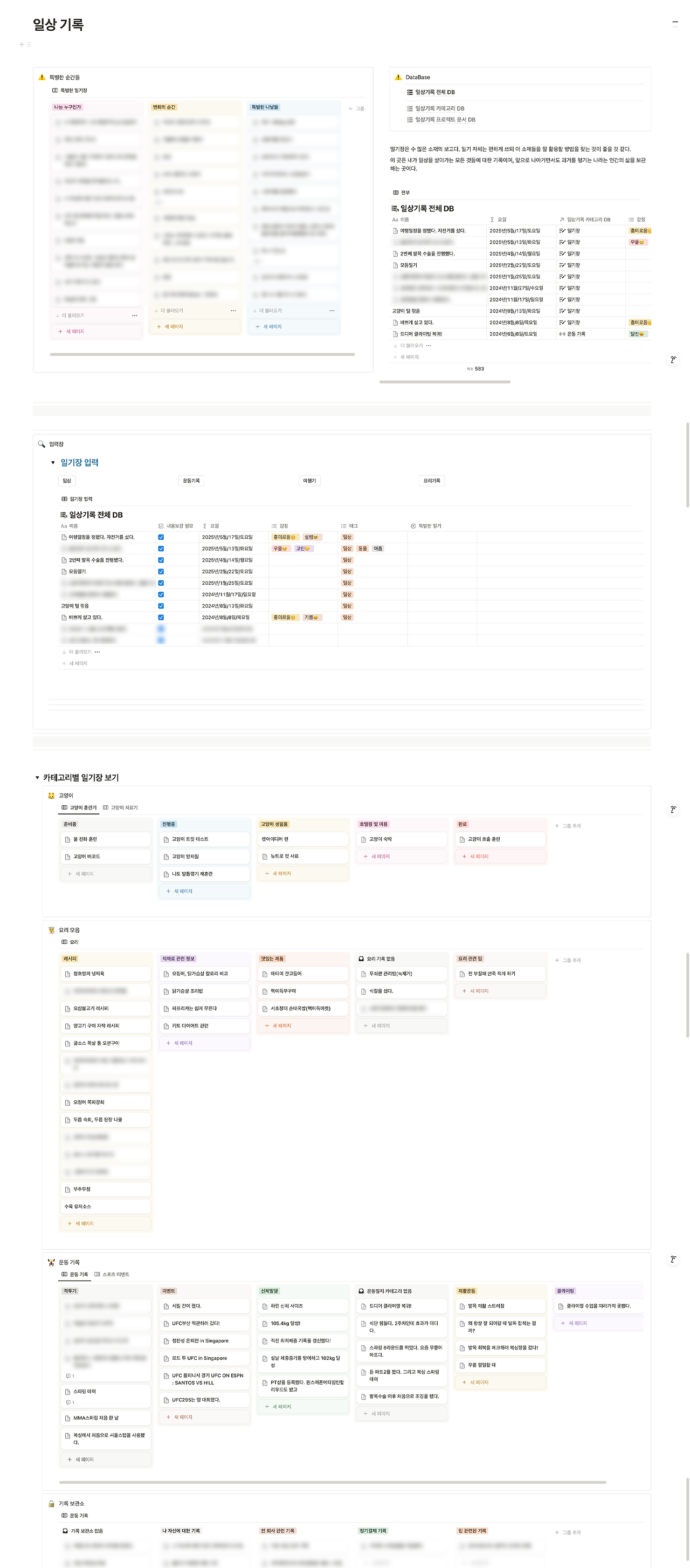Click the add block plus icon under title
Screen dimensions: 690x1568
click(x=22, y=44)
